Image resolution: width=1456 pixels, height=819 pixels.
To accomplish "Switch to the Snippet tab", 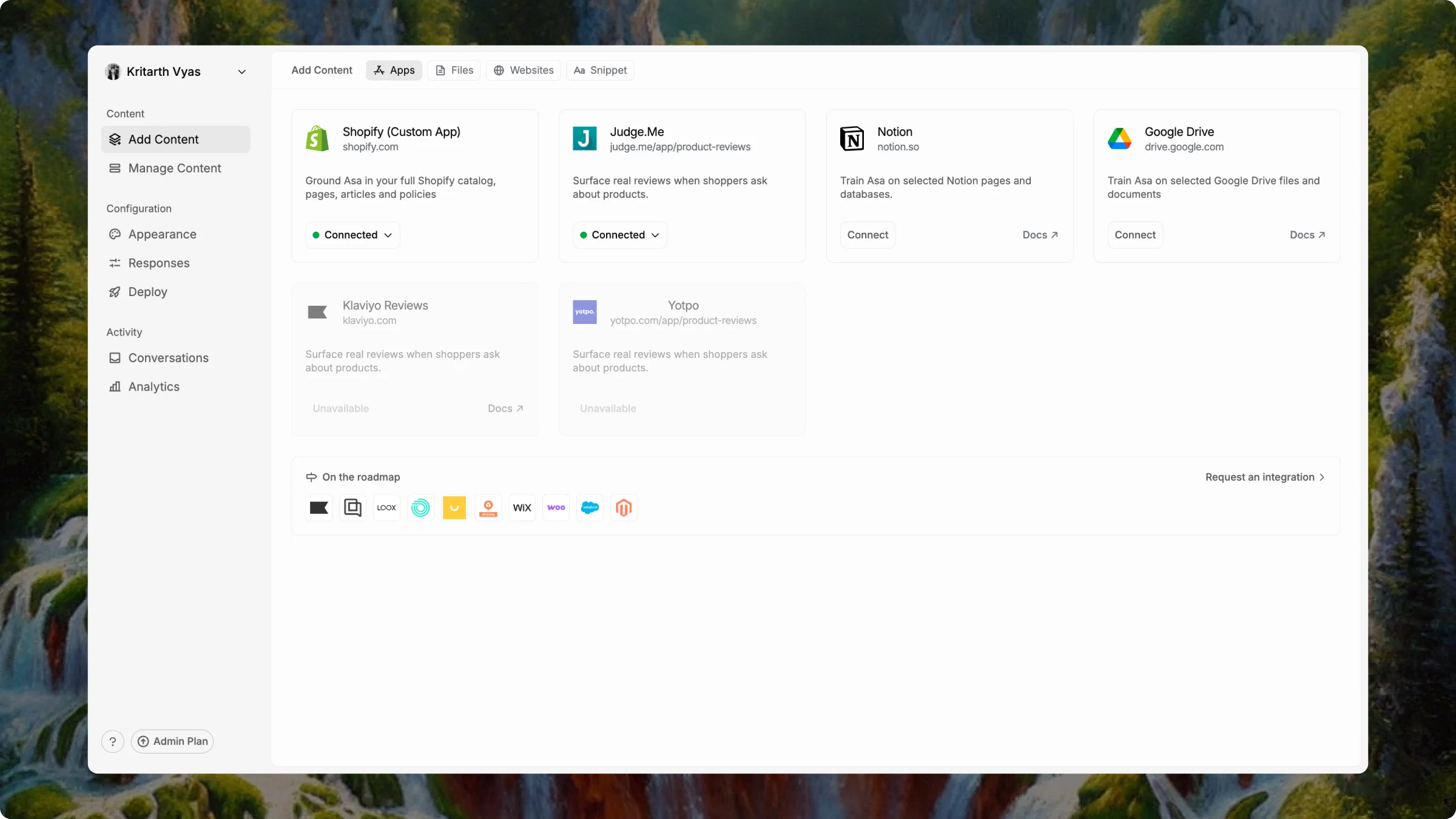I will pyautogui.click(x=600, y=70).
